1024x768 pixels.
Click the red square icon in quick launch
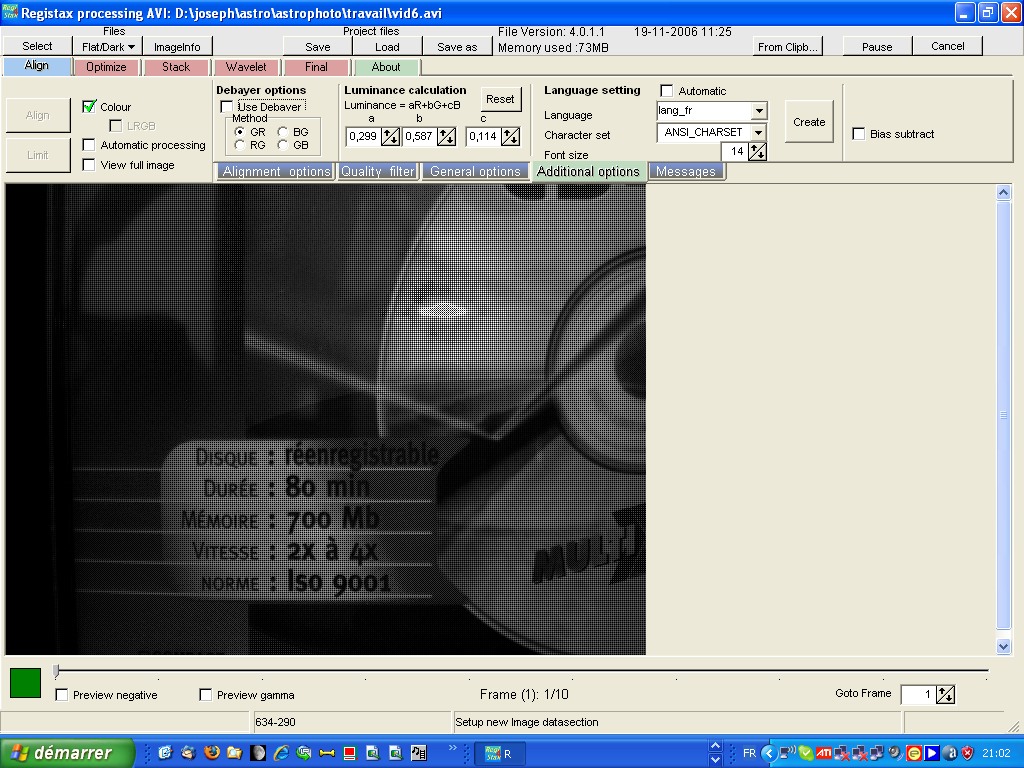coord(349,753)
